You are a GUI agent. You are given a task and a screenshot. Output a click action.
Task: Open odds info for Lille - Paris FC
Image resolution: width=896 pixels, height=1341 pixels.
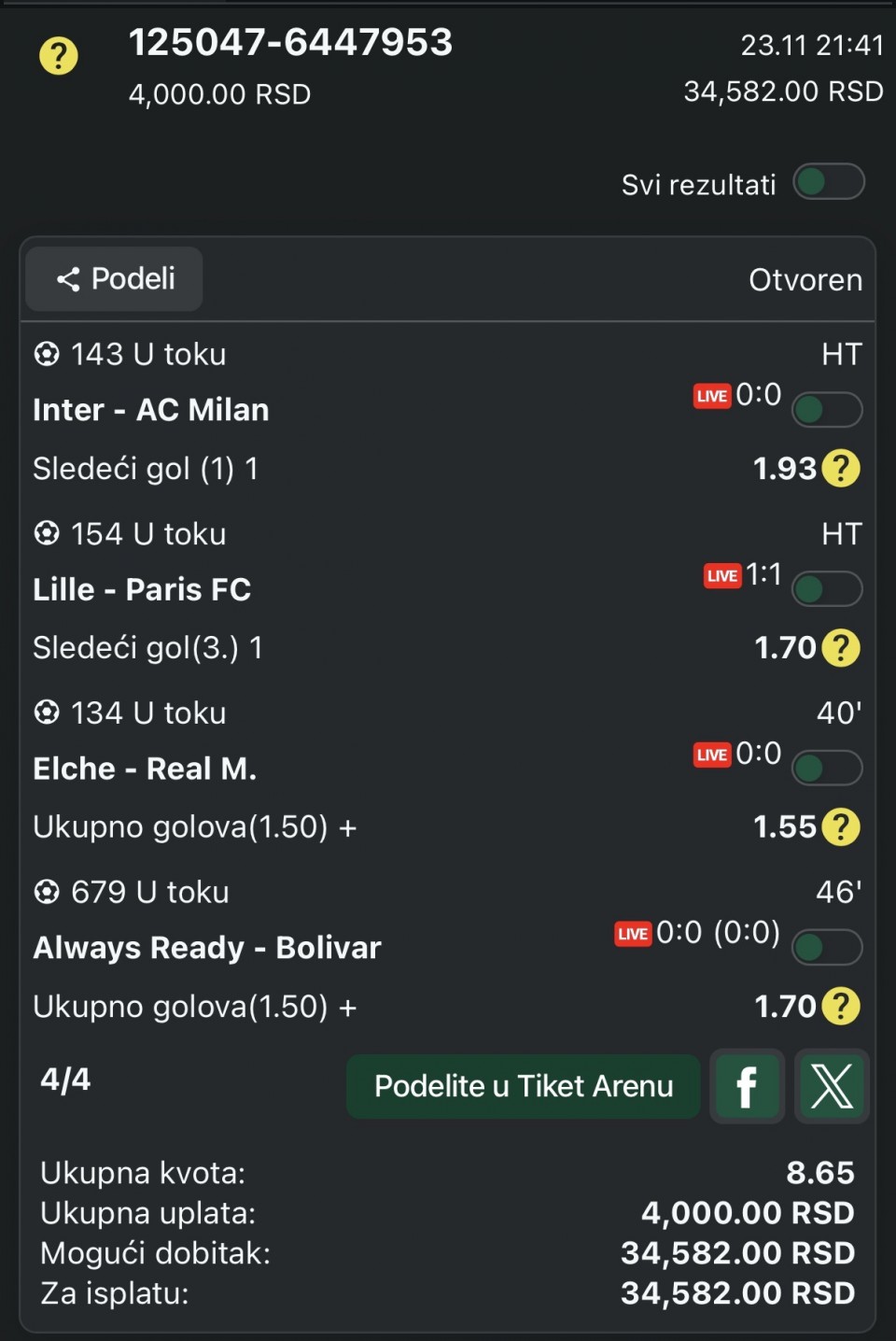click(x=841, y=647)
